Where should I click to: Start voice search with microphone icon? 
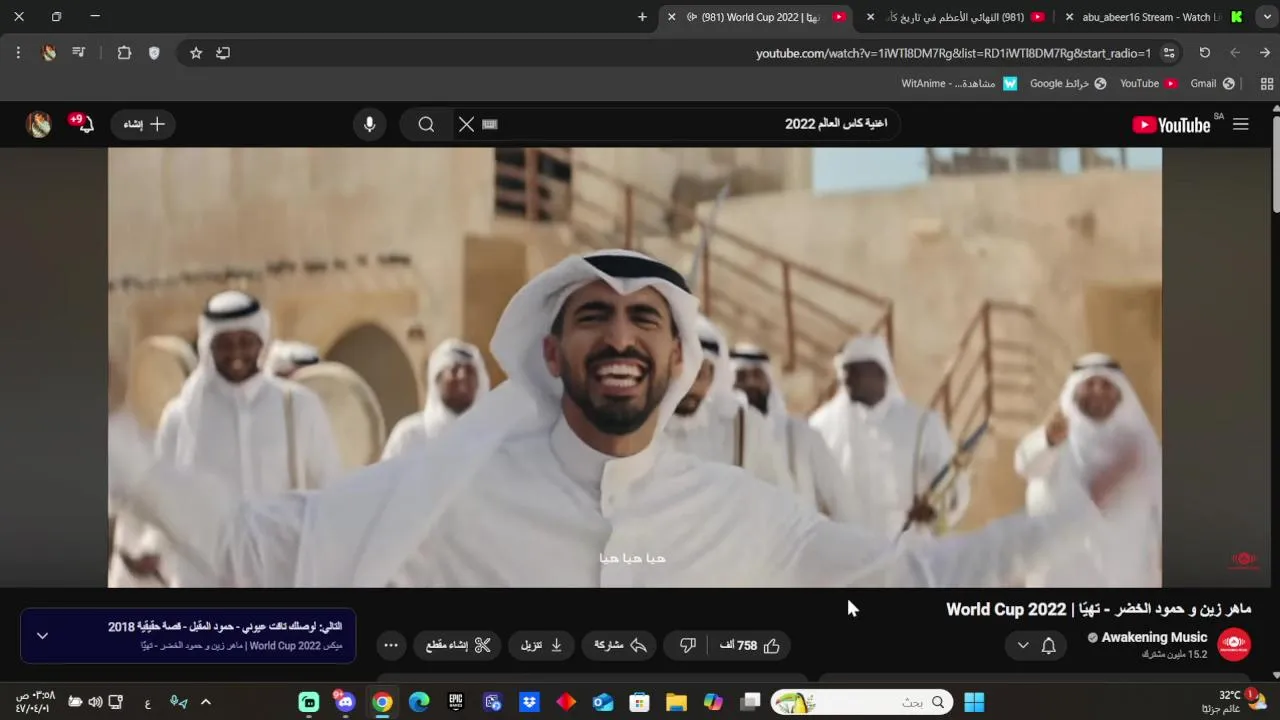(x=370, y=124)
